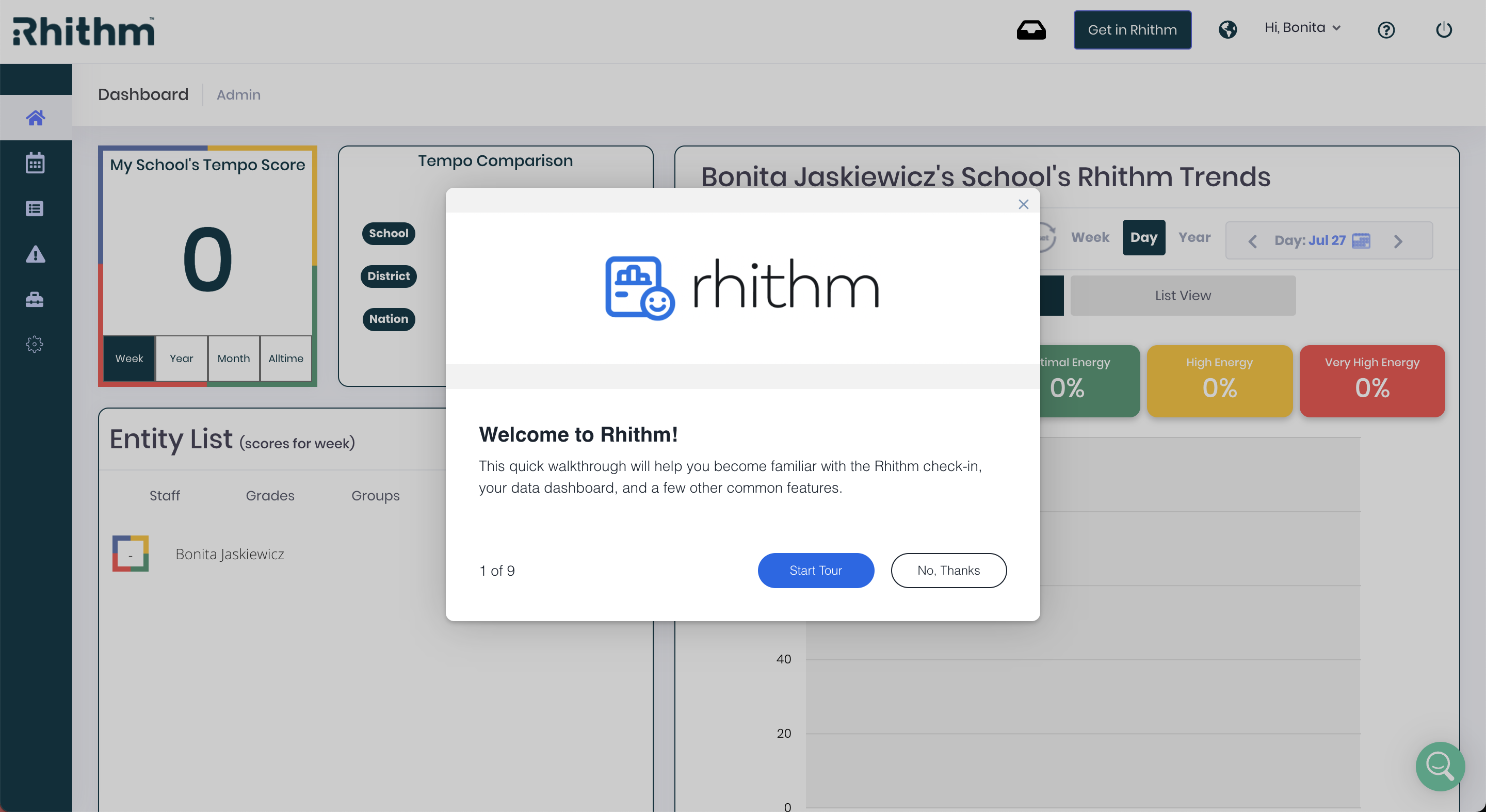Click Bonita Jaskiewicz's tempo score badge
1486x812 pixels.
pyautogui.click(x=131, y=554)
